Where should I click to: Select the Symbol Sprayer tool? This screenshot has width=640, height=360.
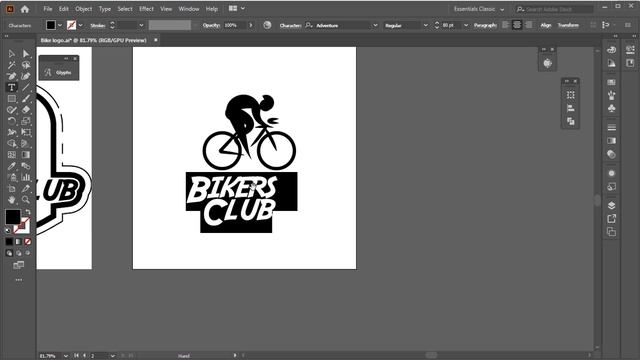coord(11,177)
